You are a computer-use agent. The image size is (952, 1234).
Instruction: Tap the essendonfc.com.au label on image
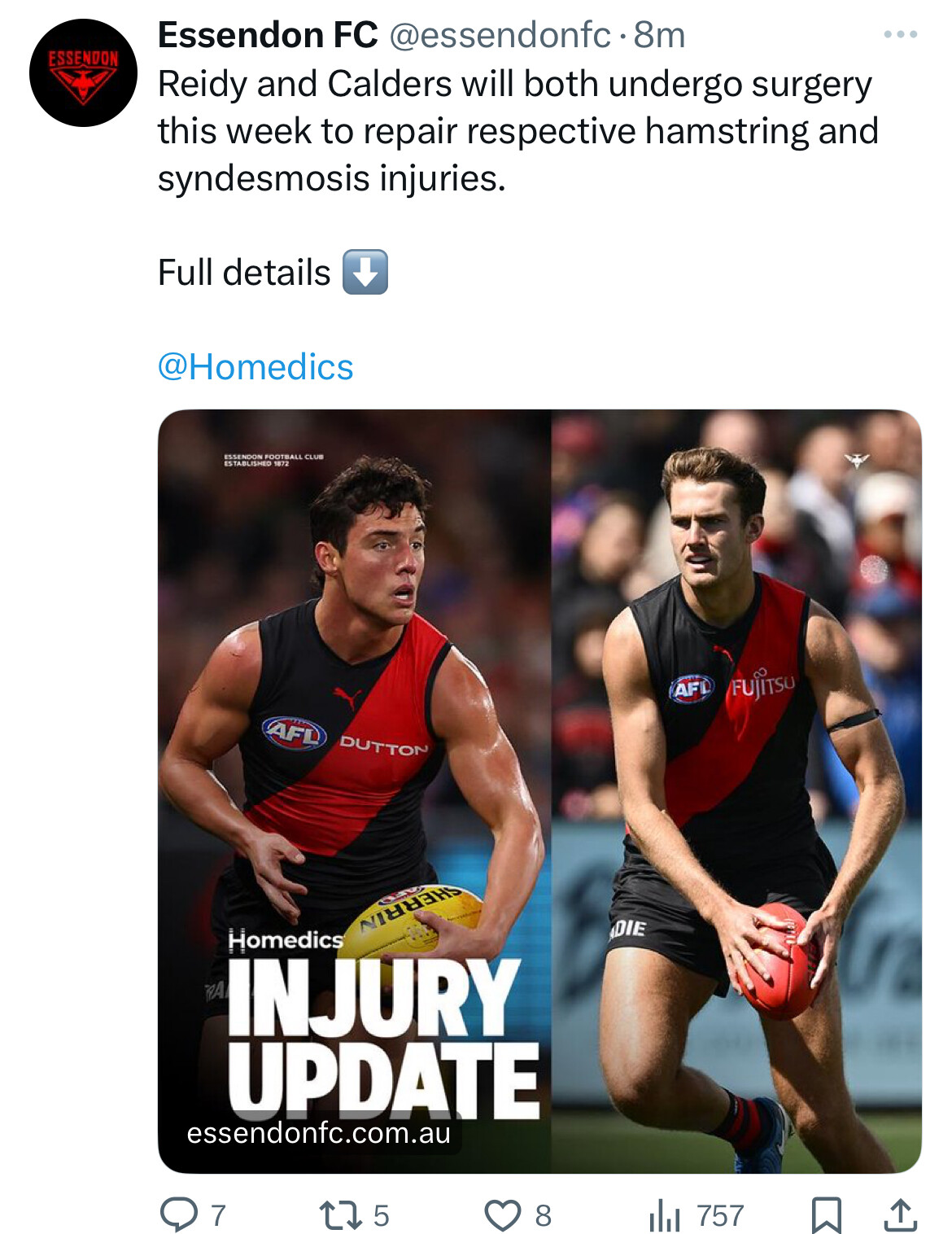[318, 1132]
